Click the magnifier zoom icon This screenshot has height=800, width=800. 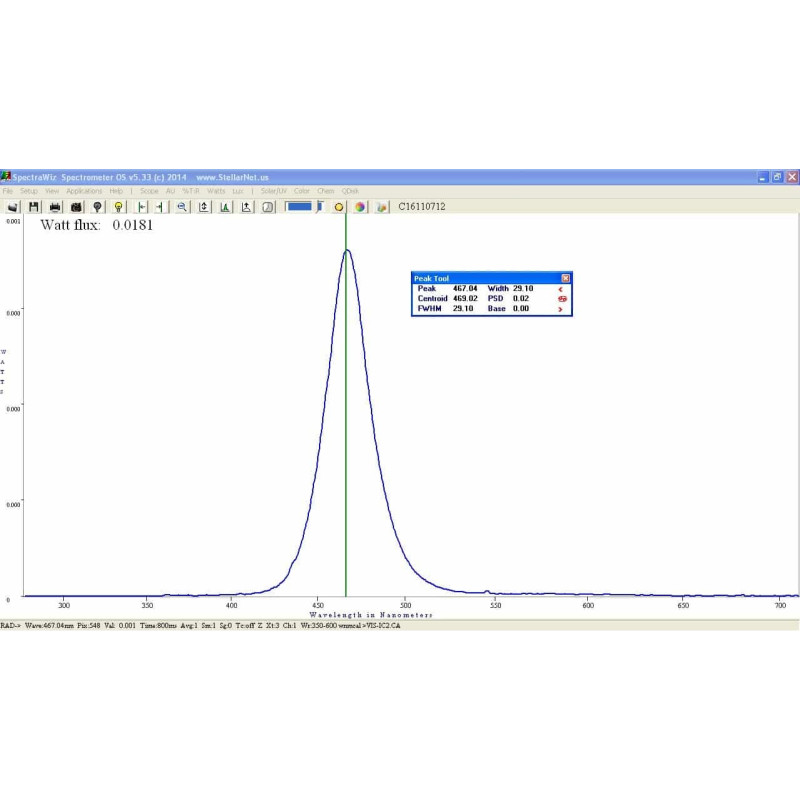tap(182, 207)
